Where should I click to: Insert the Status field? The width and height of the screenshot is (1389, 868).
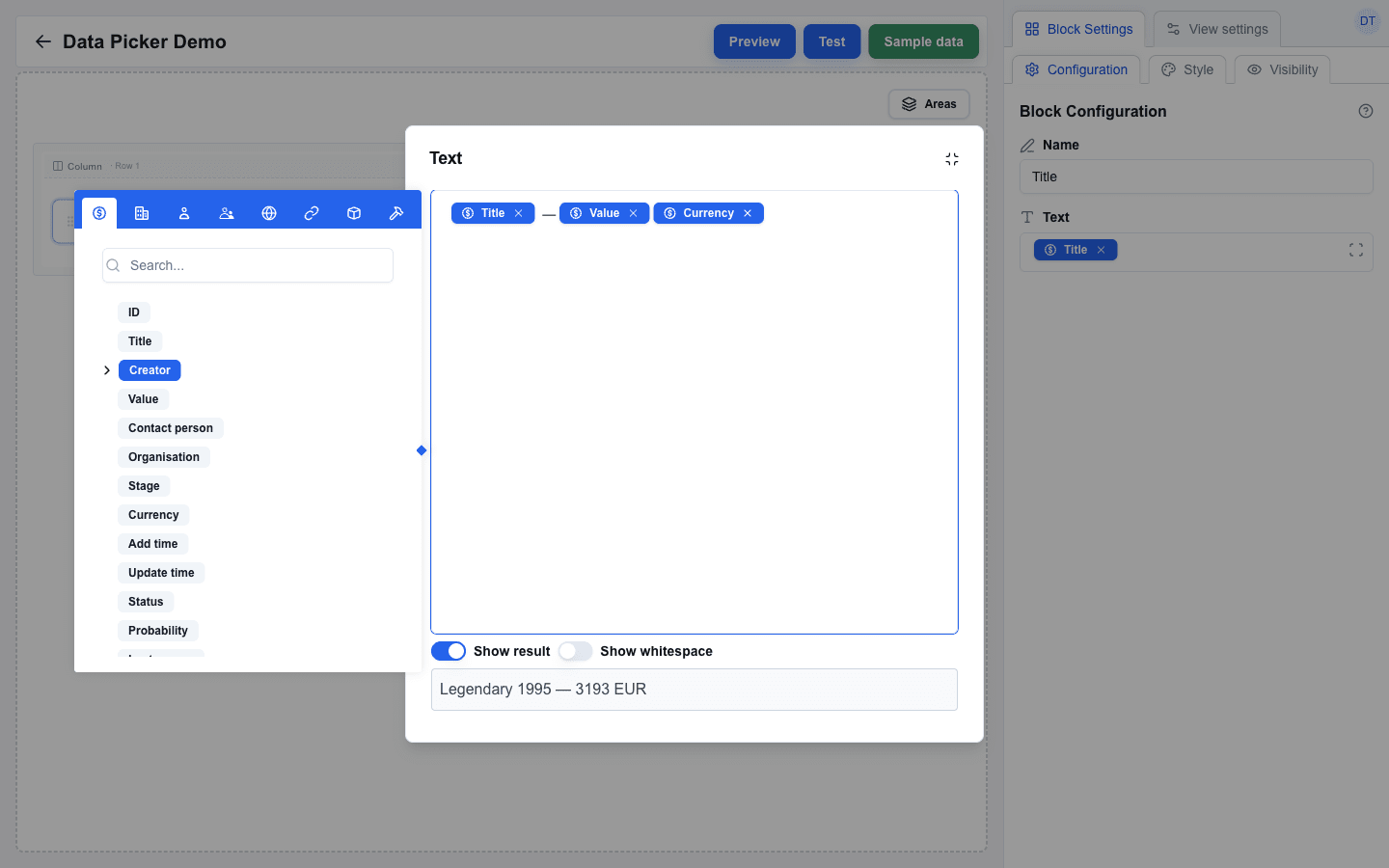(x=146, y=602)
